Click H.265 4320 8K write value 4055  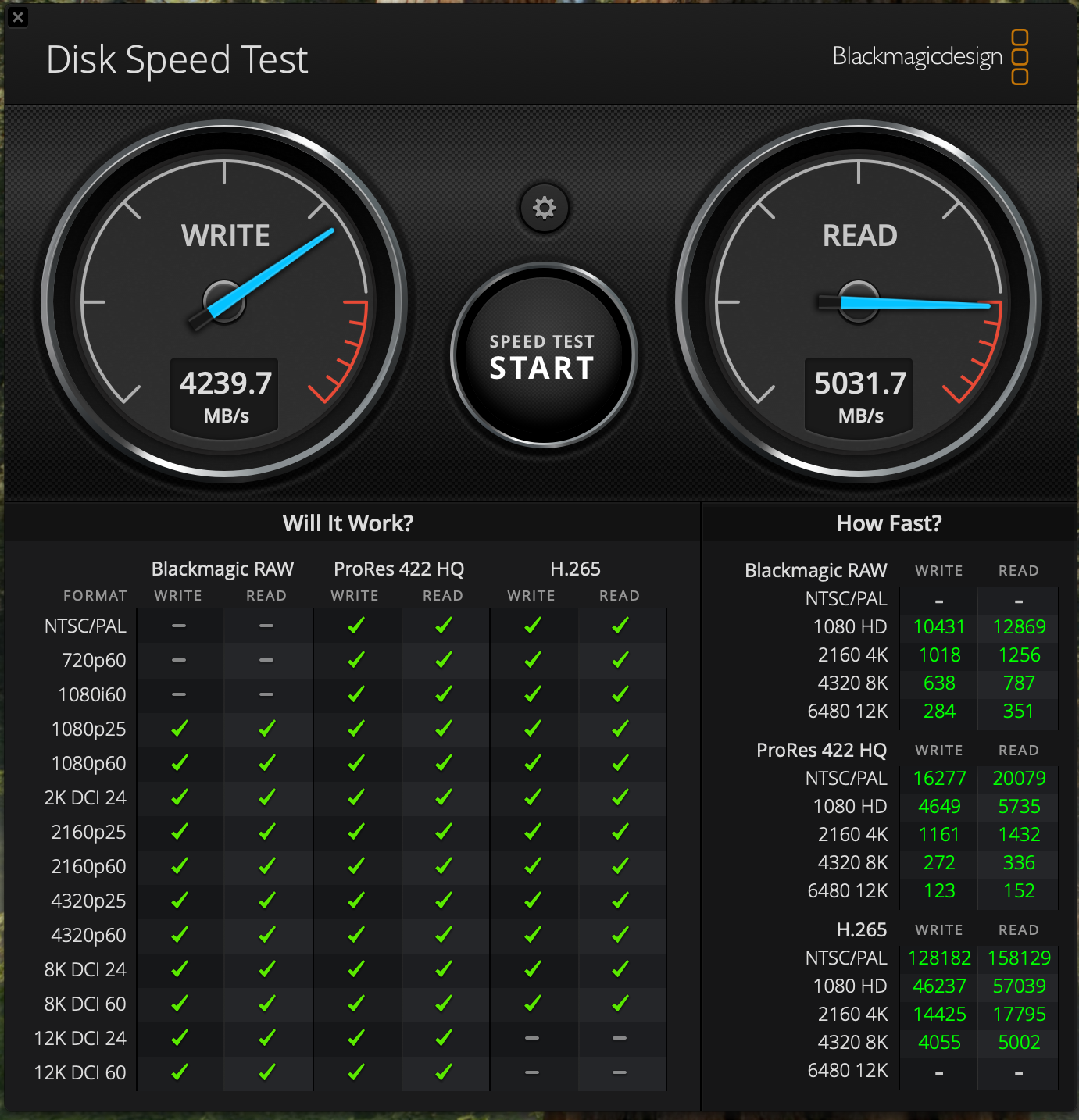click(939, 1043)
